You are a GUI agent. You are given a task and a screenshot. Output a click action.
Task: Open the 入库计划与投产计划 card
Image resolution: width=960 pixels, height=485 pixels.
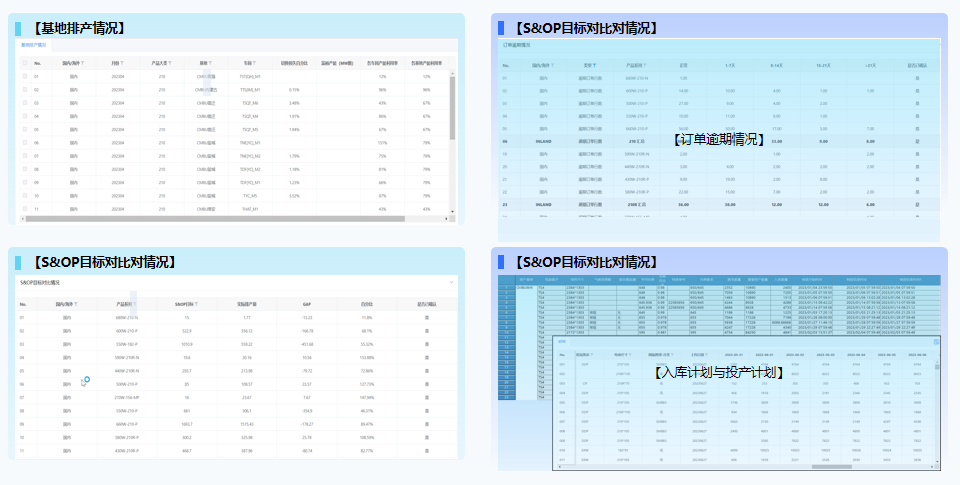click(x=716, y=372)
